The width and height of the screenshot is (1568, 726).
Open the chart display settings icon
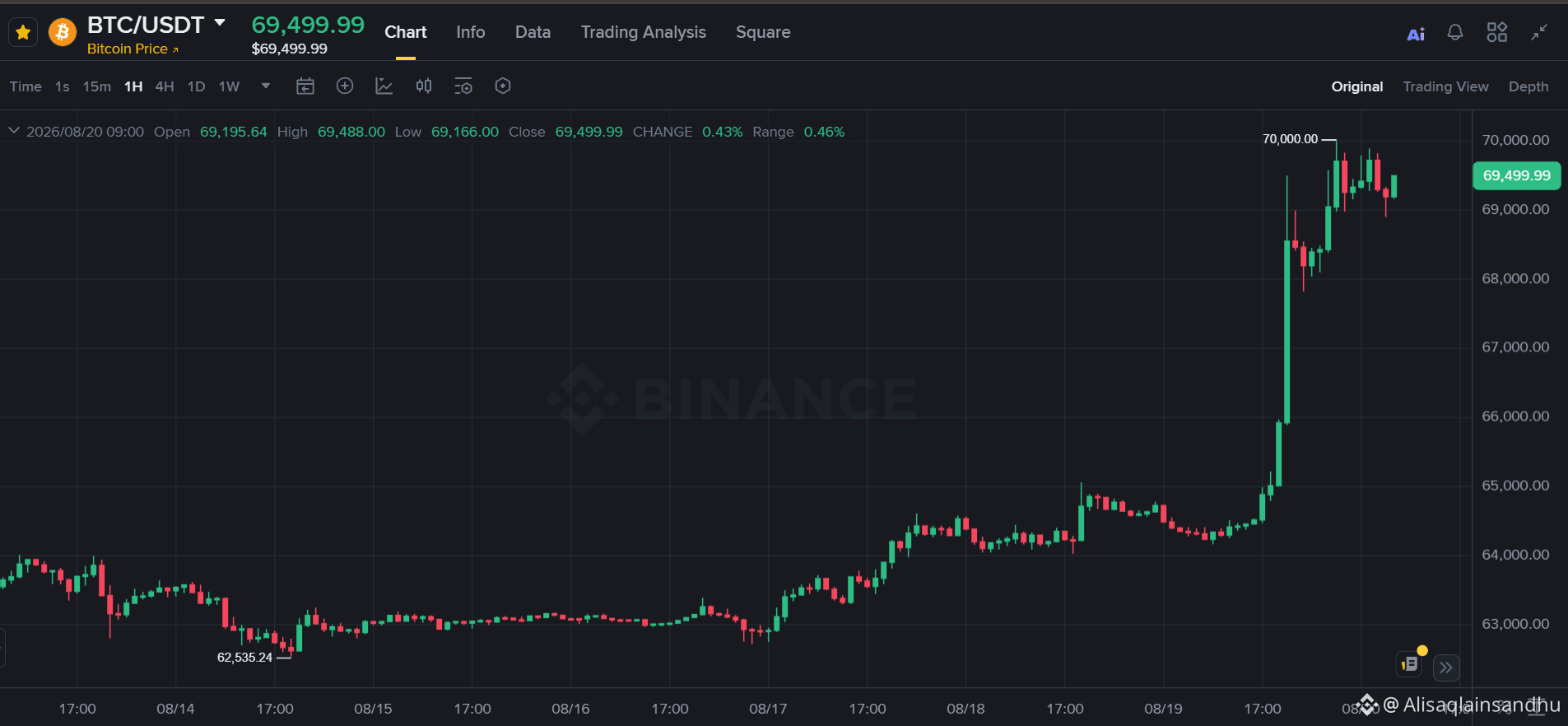[463, 86]
